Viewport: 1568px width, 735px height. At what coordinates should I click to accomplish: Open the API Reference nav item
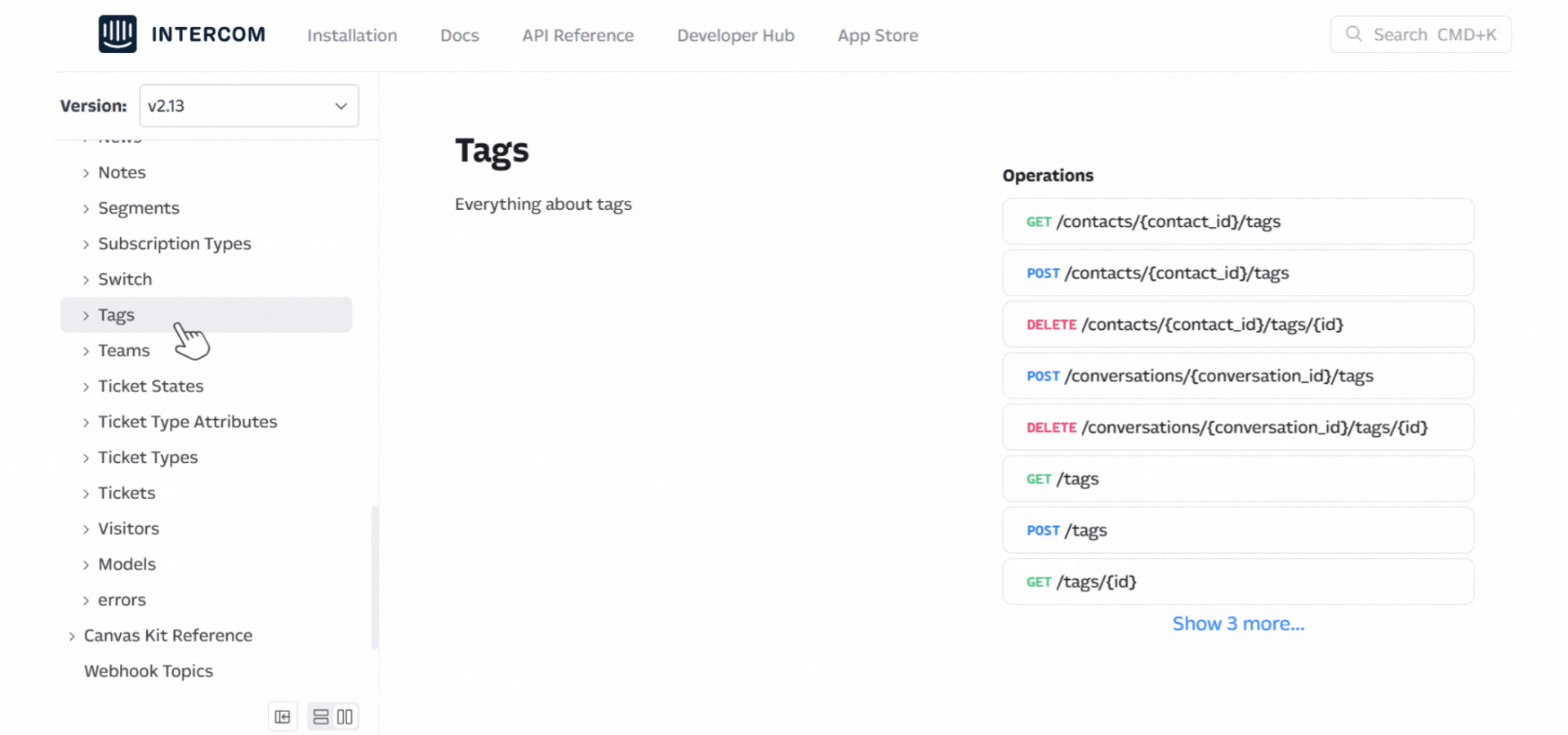[578, 35]
